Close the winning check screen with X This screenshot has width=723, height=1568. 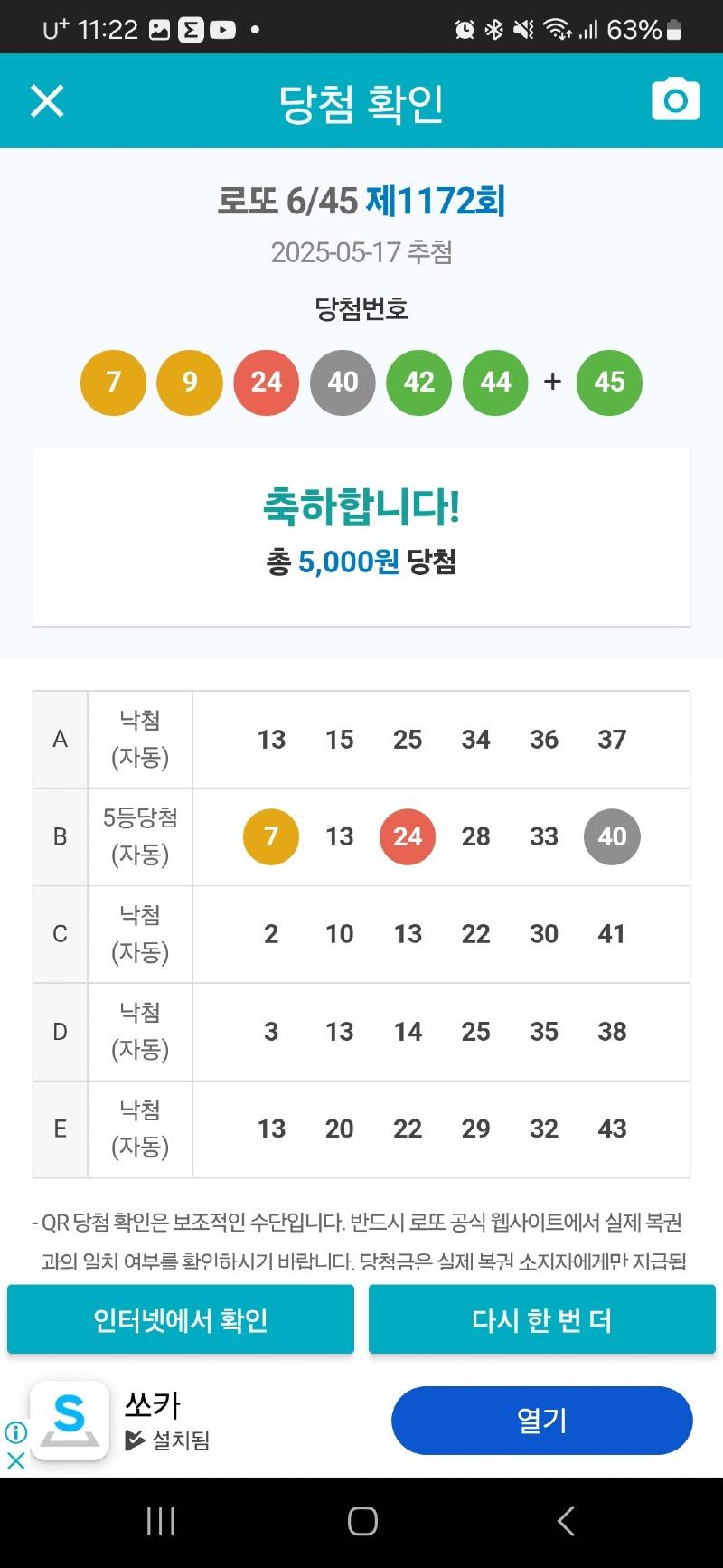click(47, 100)
